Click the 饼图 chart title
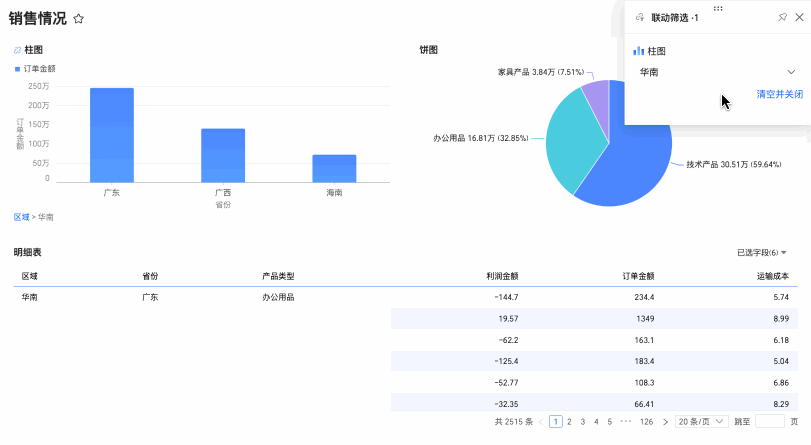 pyautogui.click(x=428, y=50)
